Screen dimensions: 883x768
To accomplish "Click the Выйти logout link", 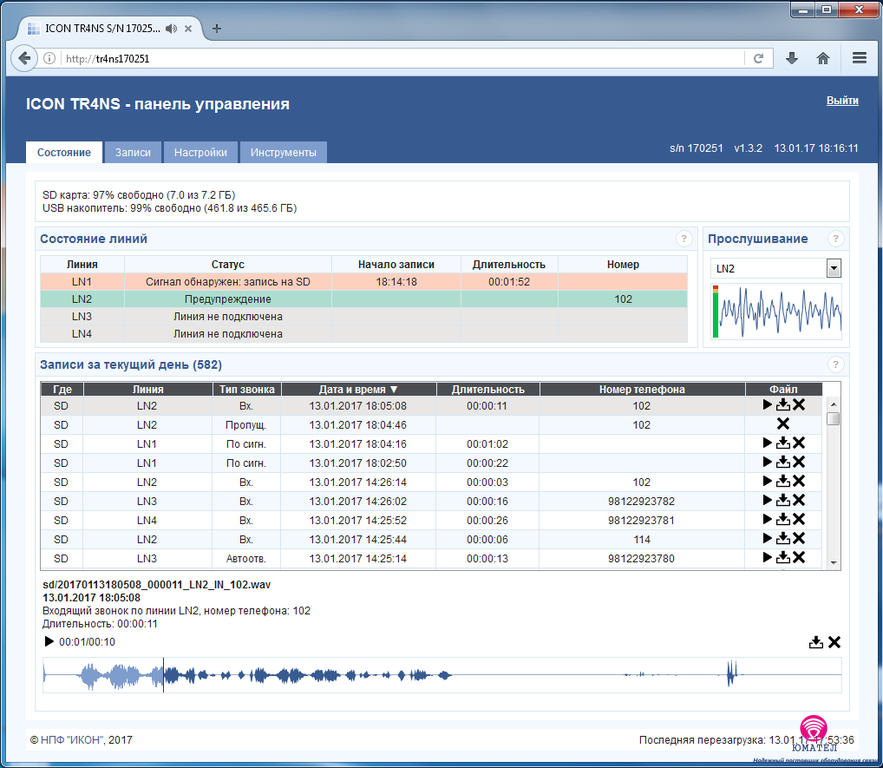I will tap(842, 101).
